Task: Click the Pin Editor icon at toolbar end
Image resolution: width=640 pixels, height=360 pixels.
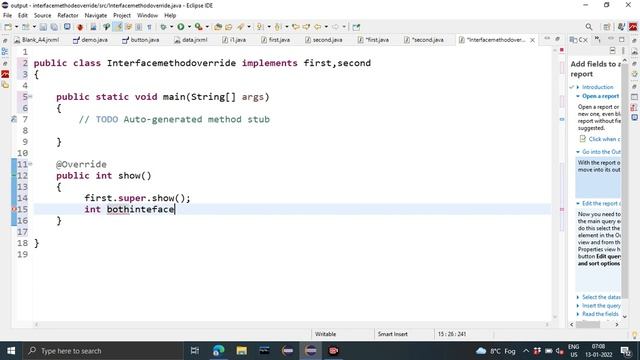Action: point(356,27)
